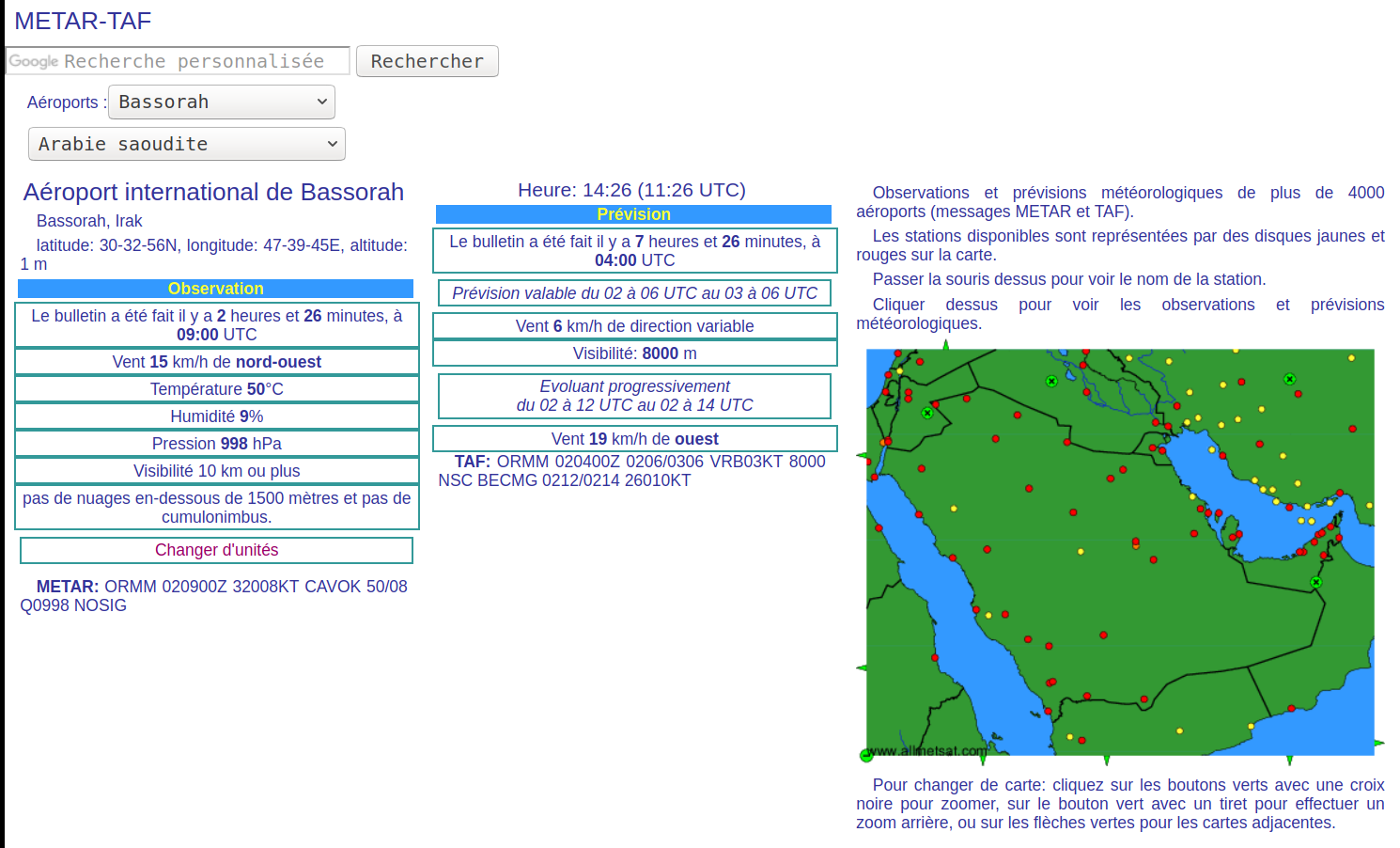Expand the Arabie saoudite country dropdown
Image resolution: width=1400 pixels, height=848 pixels.
pyautogui.click(x=187, y=144)
